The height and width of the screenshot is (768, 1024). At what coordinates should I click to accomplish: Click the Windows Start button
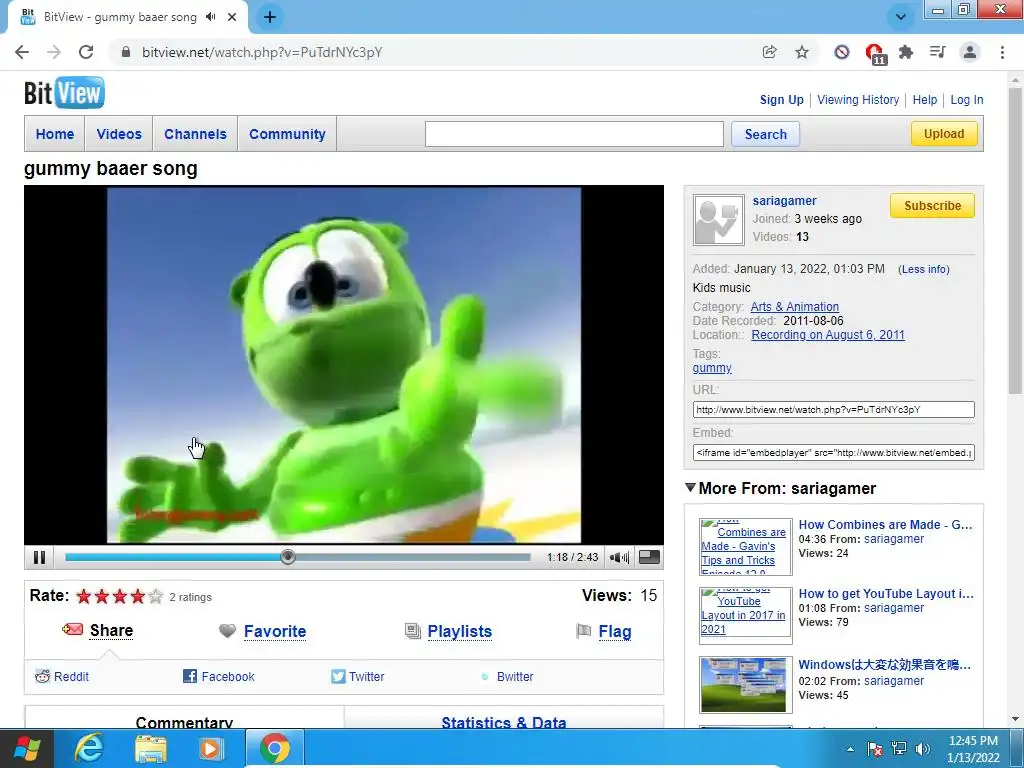[x=27, y=748]
